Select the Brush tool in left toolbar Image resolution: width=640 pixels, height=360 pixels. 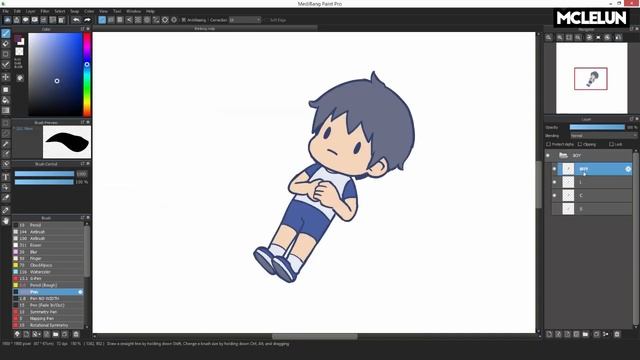6,33
